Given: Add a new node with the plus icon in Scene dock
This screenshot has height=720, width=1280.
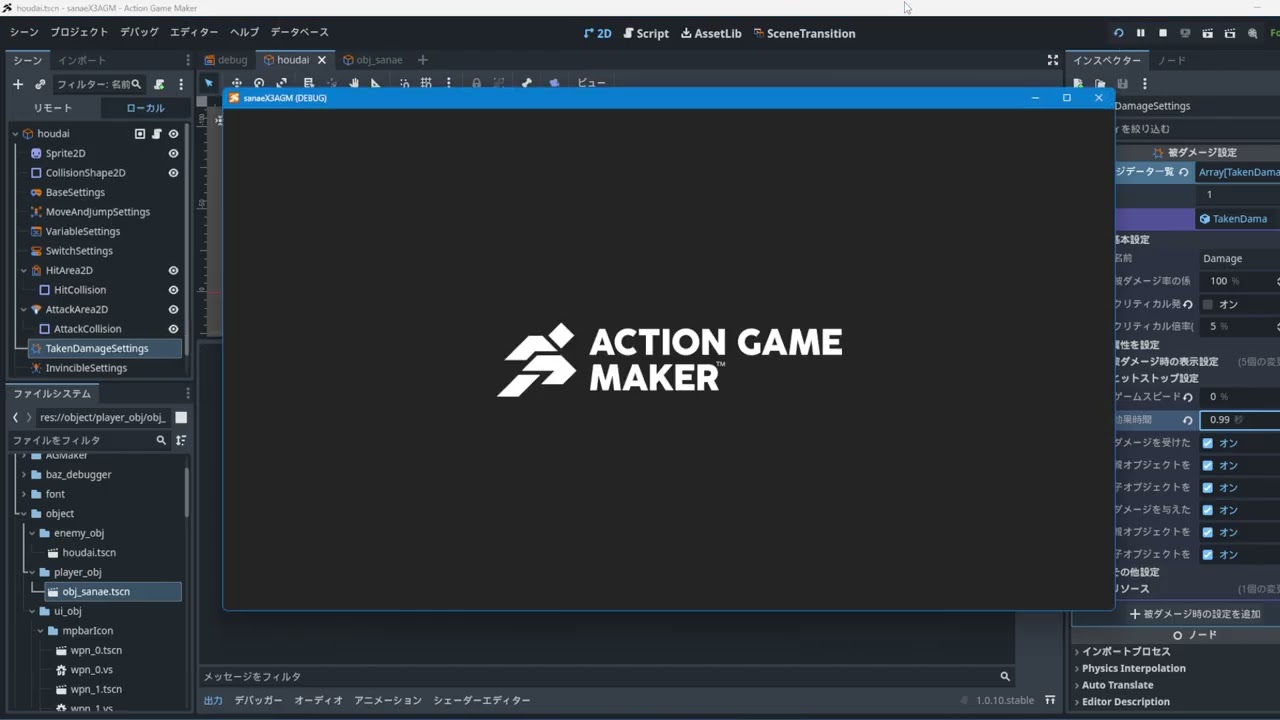Looking at the screenshot, I should (x=17, y=84).
